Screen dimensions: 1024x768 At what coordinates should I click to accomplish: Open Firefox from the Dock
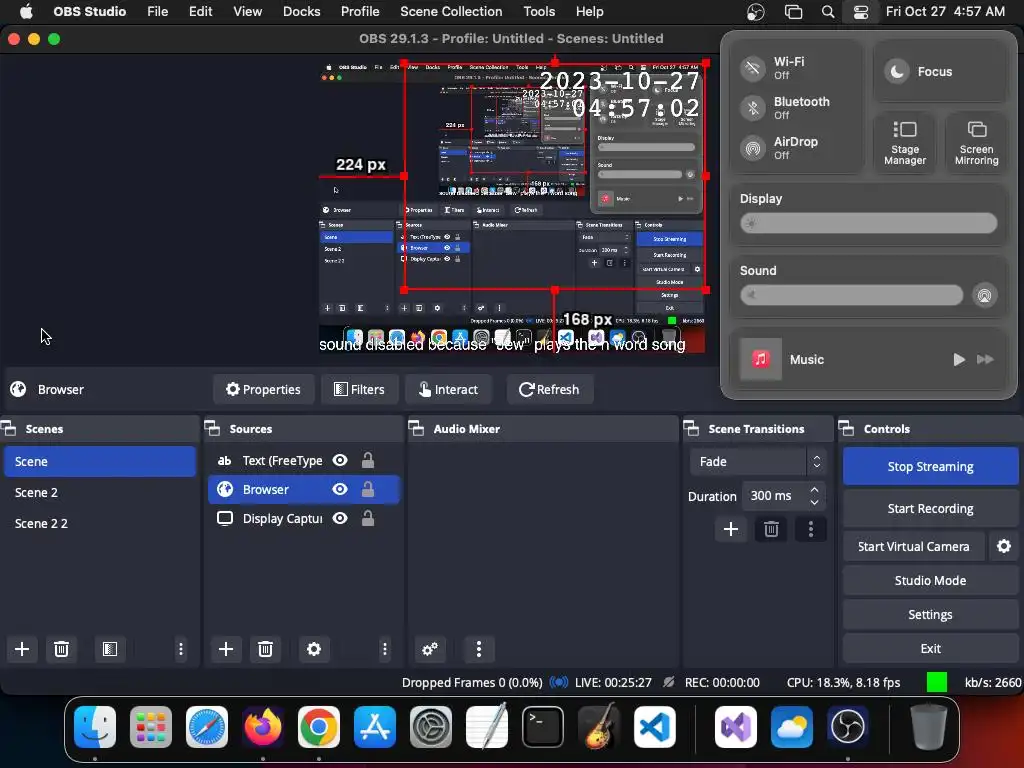click(263, 726)
